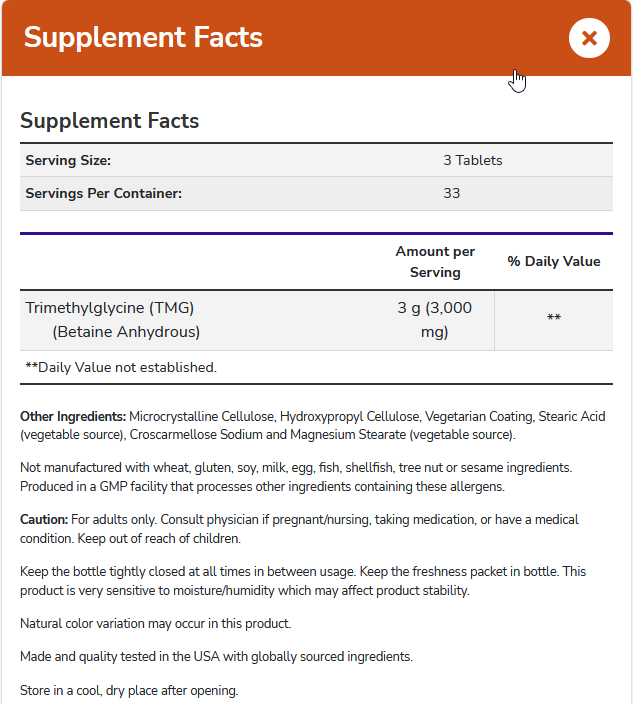Click the dark Supplement Facts section heading
This screenshot has width=633, height=704.
(110, 121)
